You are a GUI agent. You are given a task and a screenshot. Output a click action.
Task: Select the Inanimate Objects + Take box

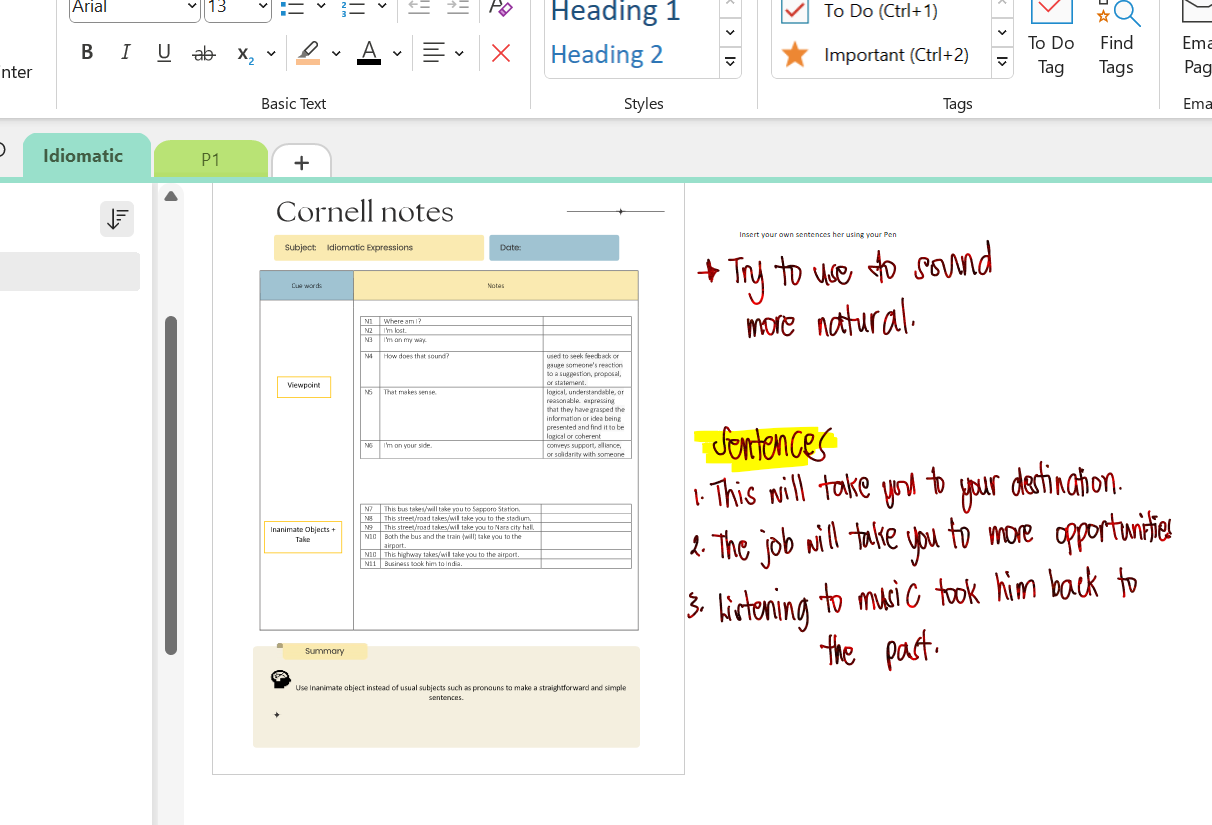click(303, 536)
